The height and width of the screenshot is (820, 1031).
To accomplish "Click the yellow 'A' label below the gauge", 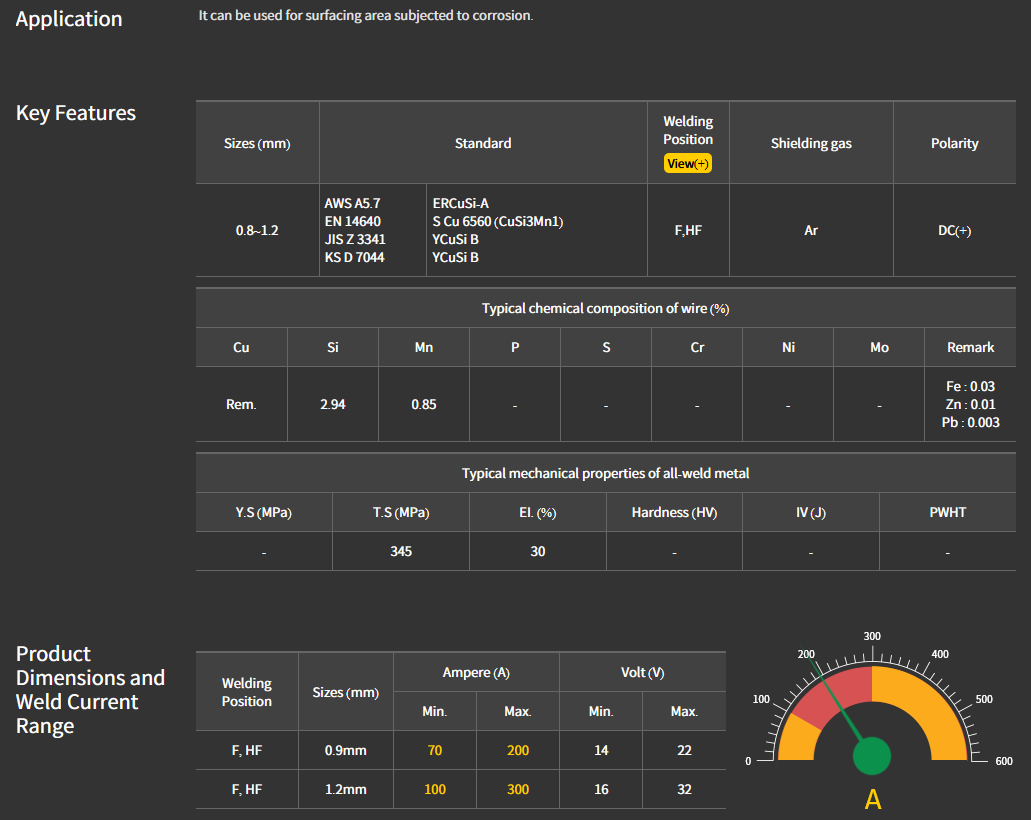I will [872, 800].
